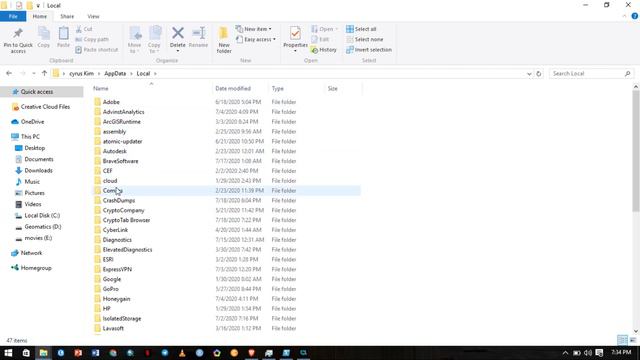Screen dimensions: 640x360
Task: Click the Copy ribbon icon
Action: 44,33
